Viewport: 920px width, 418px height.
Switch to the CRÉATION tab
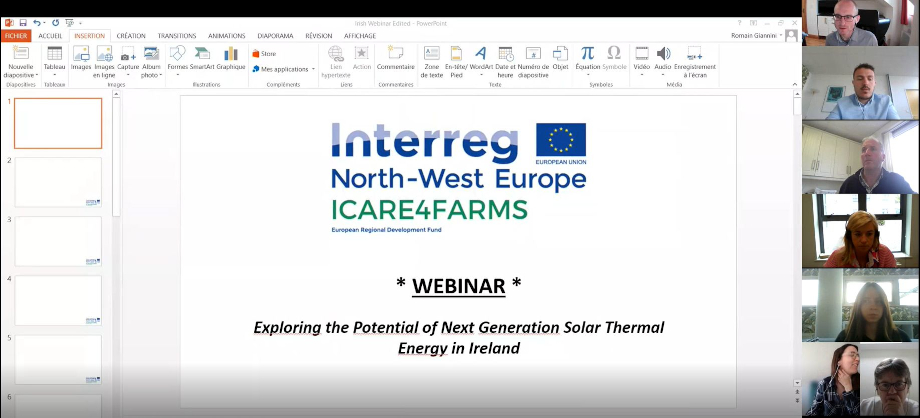coord(131,36)
